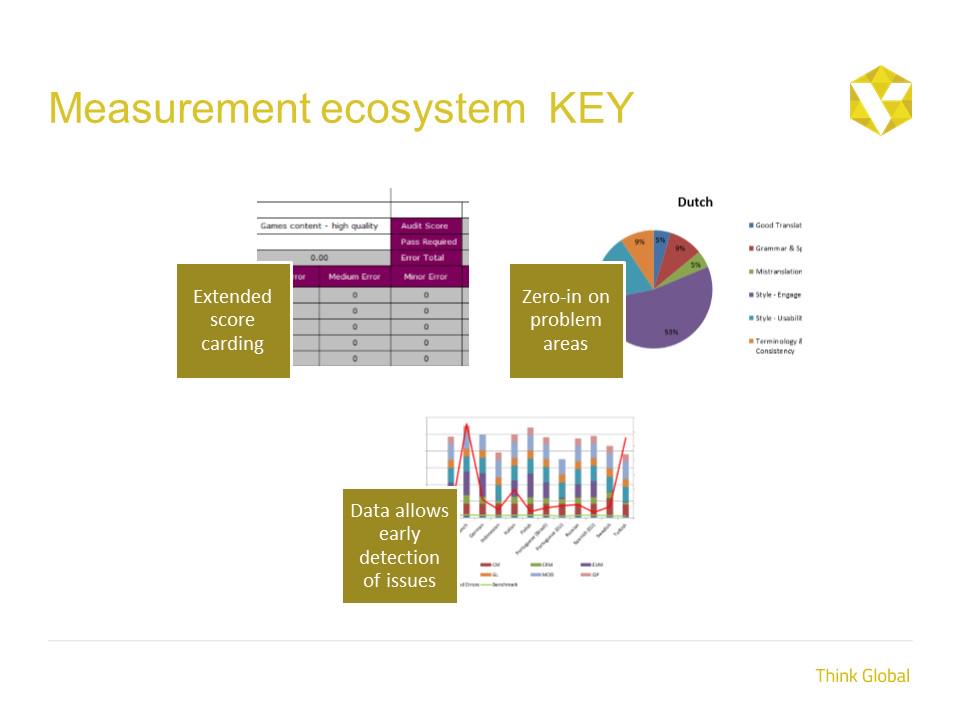
Task: Click the pie chart's blue 5% slice
Action: (661, 245)
